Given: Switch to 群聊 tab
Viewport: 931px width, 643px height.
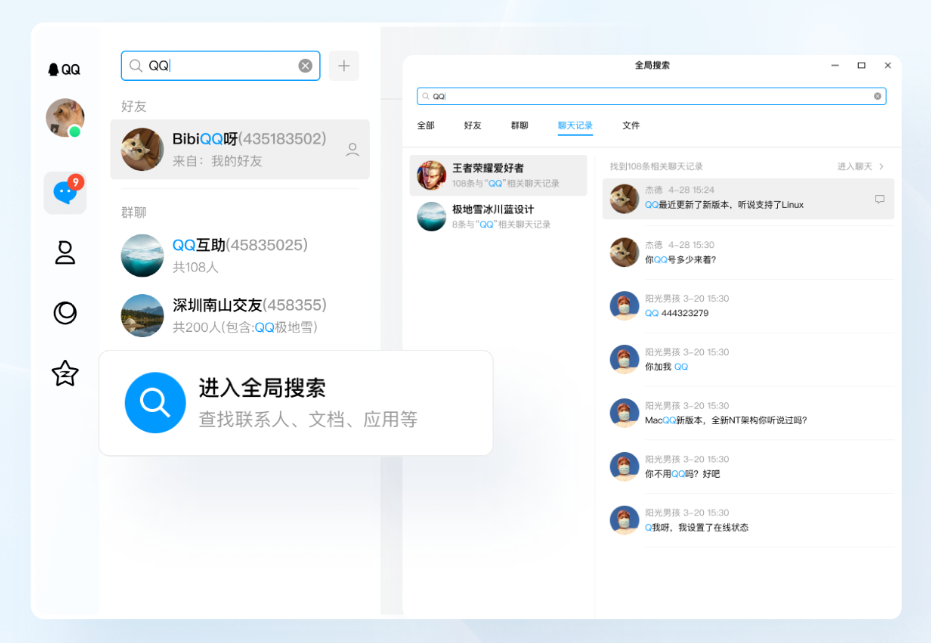Looking at the screenshot, I should pos(520,125).
